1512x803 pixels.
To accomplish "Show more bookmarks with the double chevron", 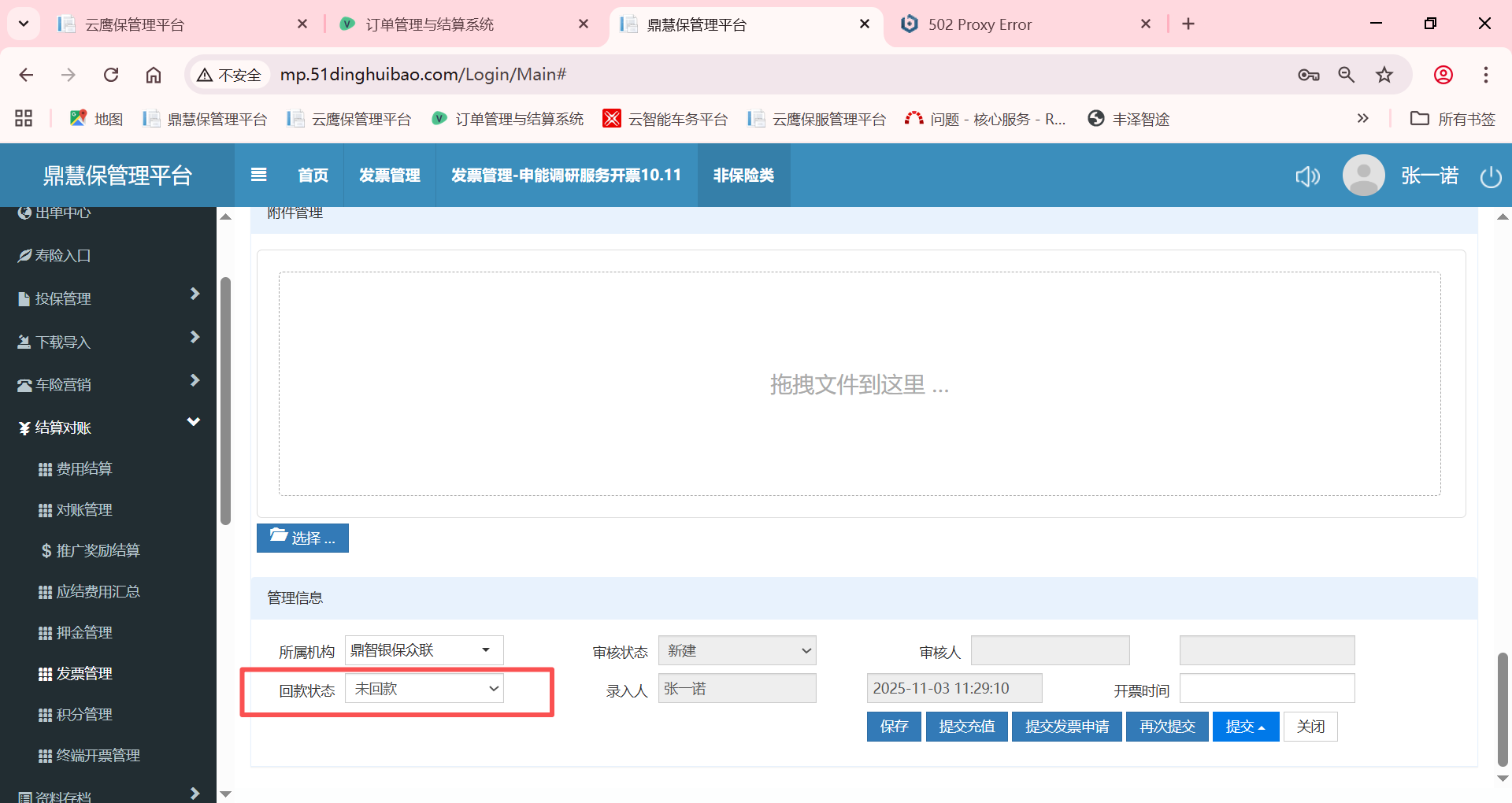I will [x=1363, y=119].
